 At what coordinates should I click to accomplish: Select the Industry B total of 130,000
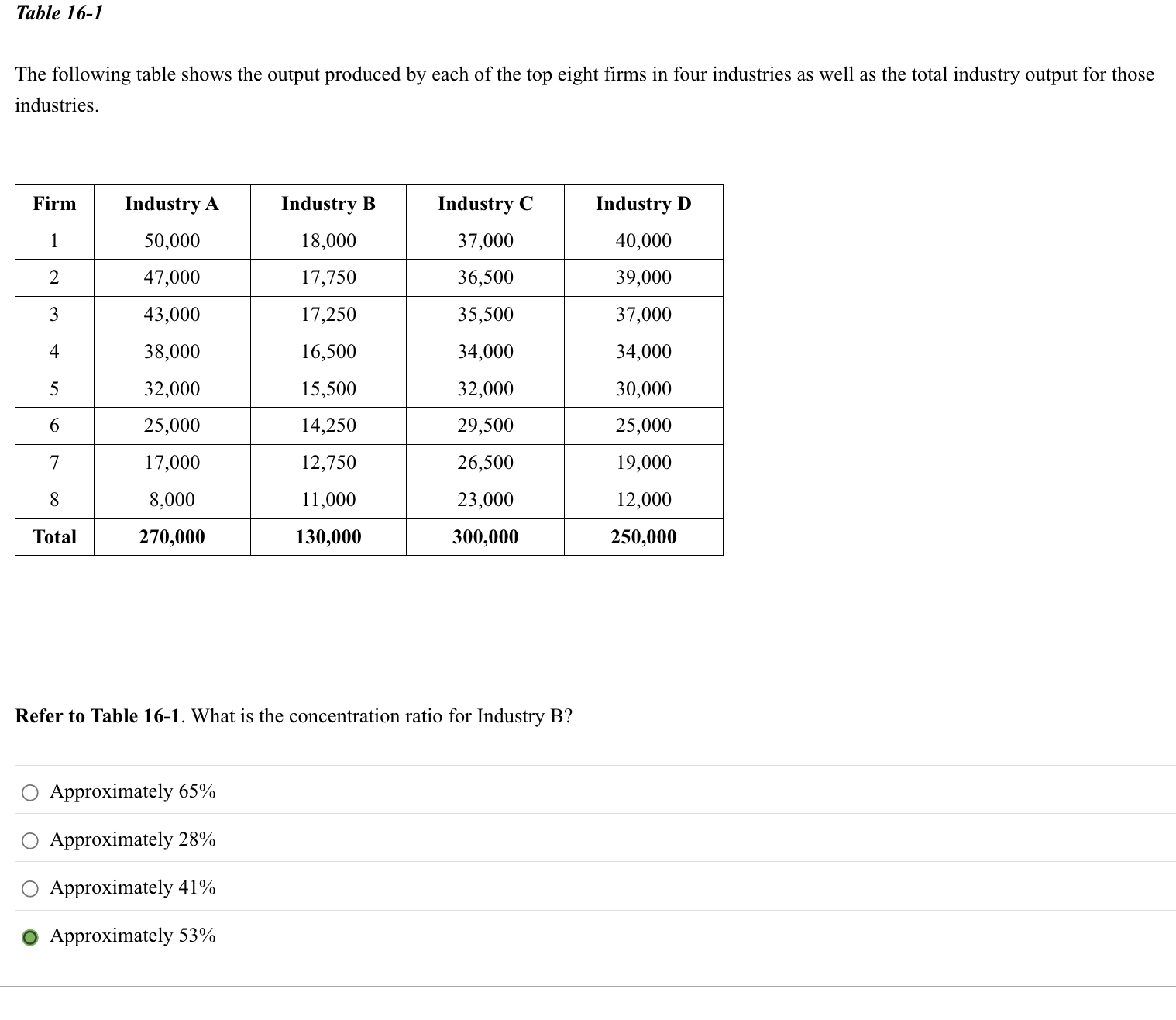(x=328, y=536)
